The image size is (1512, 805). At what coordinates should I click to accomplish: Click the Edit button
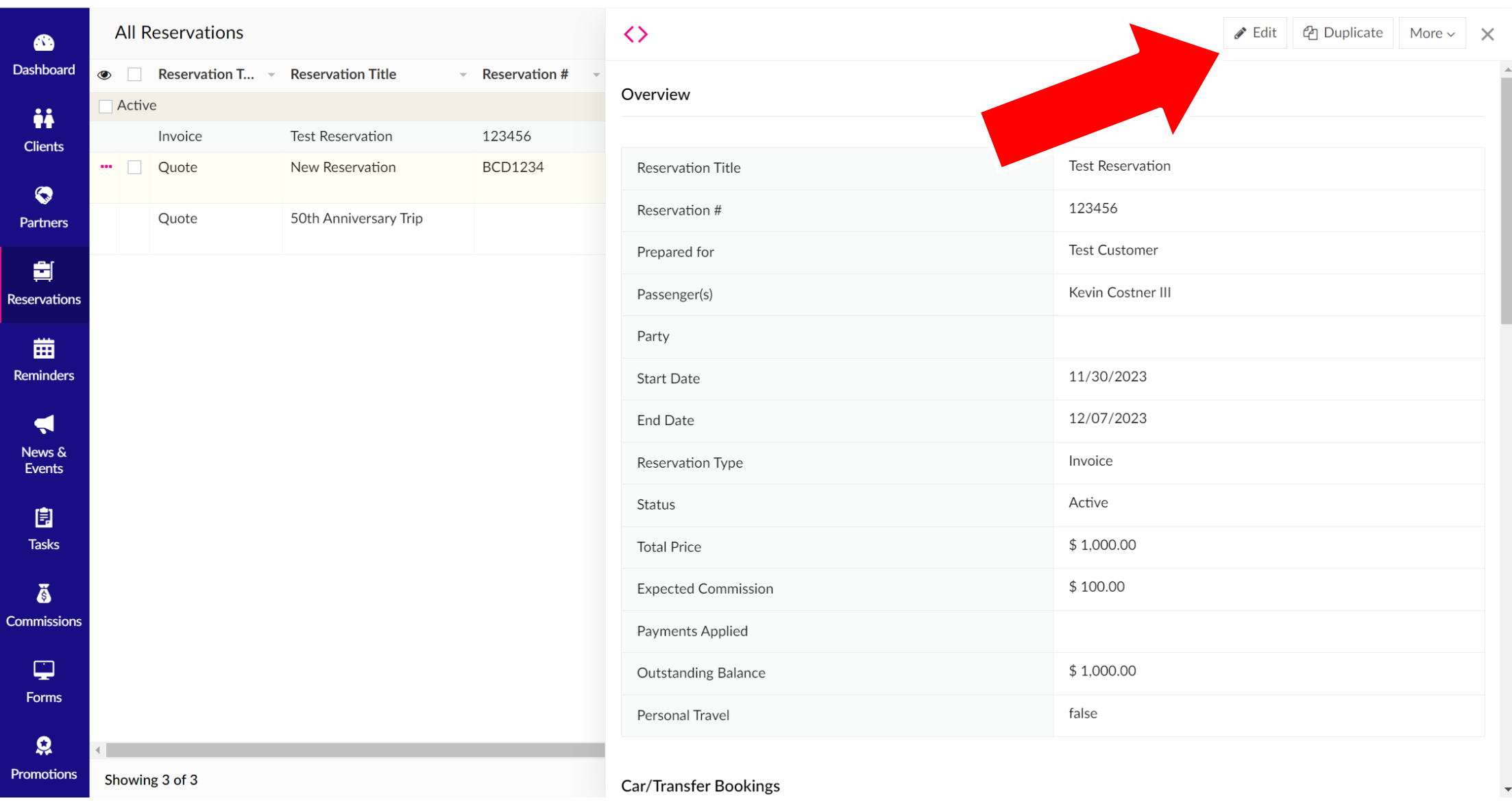click(x=1255, y=33)
